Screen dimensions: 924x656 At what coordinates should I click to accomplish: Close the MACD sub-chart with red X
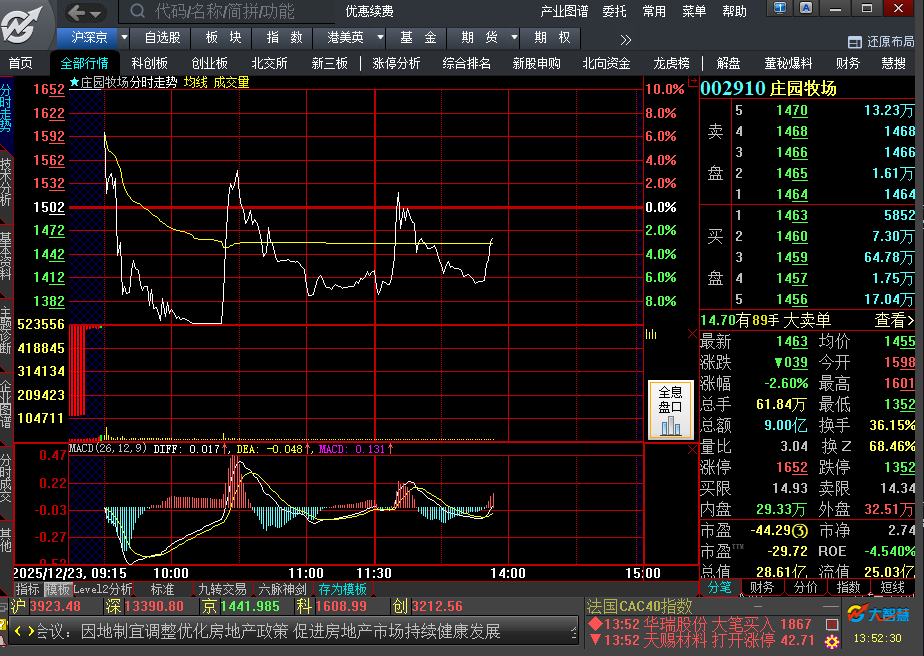pyautogui.click(x=692, y=450)
